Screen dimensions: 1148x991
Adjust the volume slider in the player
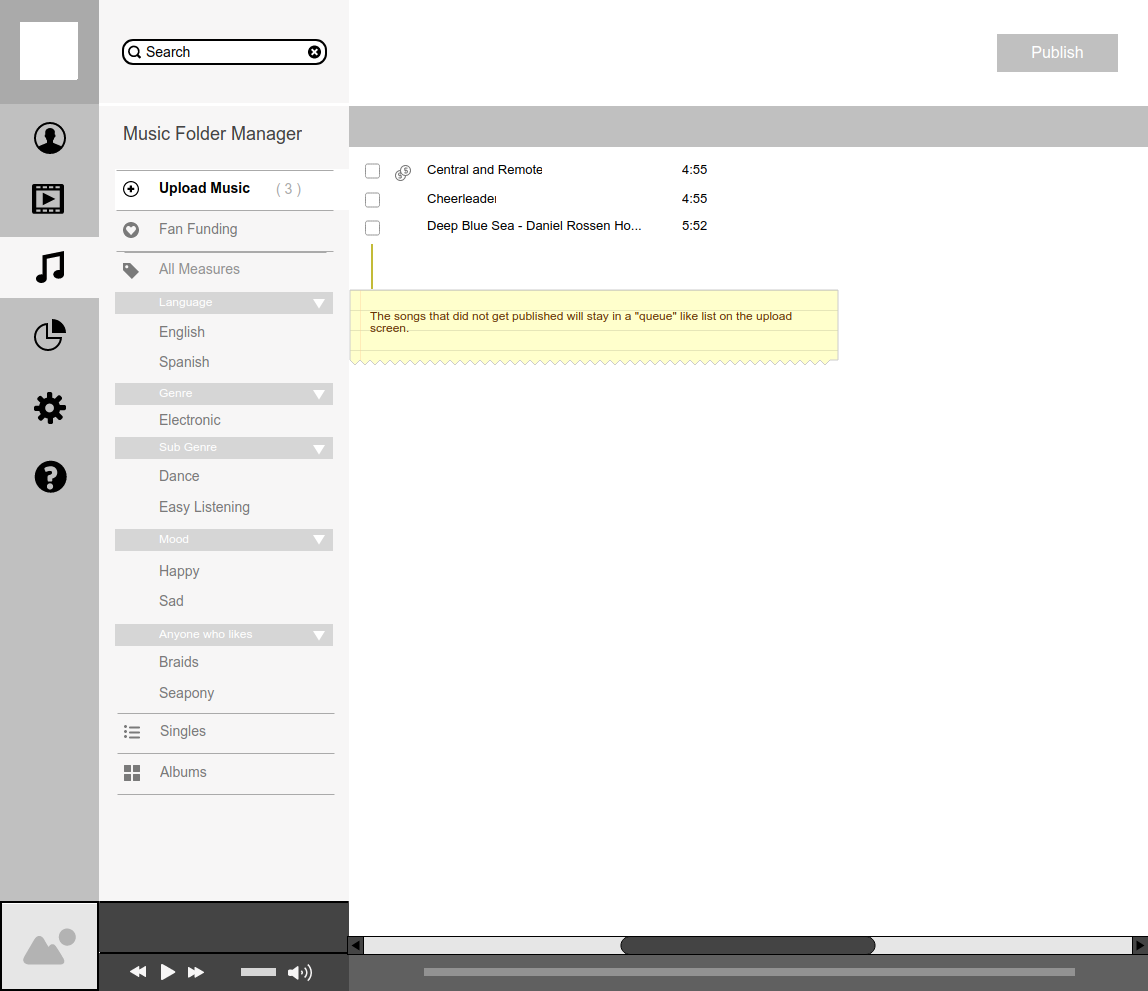[258, 972]
